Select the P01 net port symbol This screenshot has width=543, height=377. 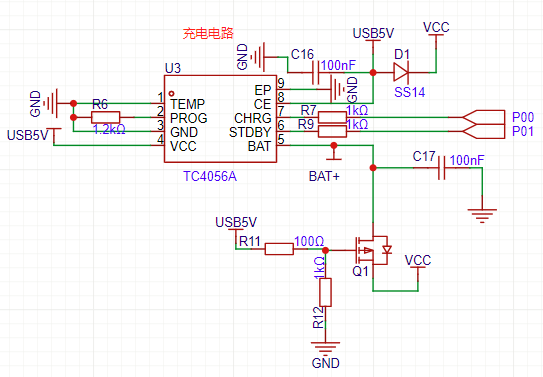click(483, 132)
